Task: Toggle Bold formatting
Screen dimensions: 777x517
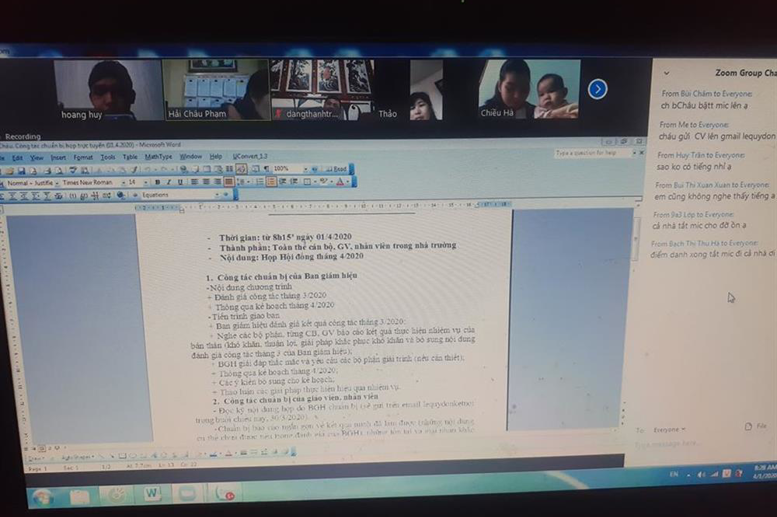Action: [158, 182]
